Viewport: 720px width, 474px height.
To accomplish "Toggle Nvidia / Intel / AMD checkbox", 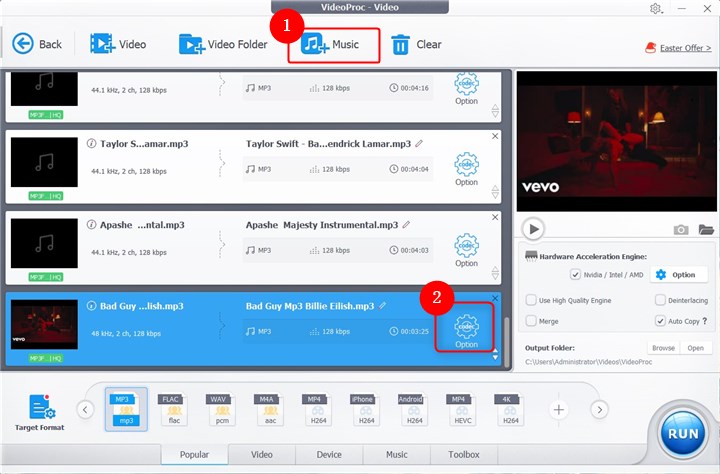I will (x=575, y=275).
